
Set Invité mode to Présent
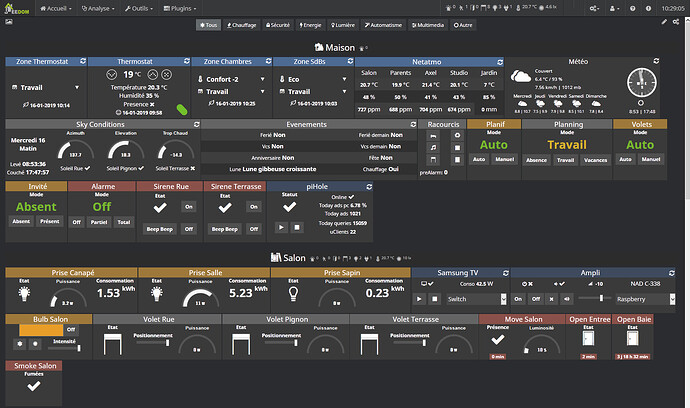[50, 221]
